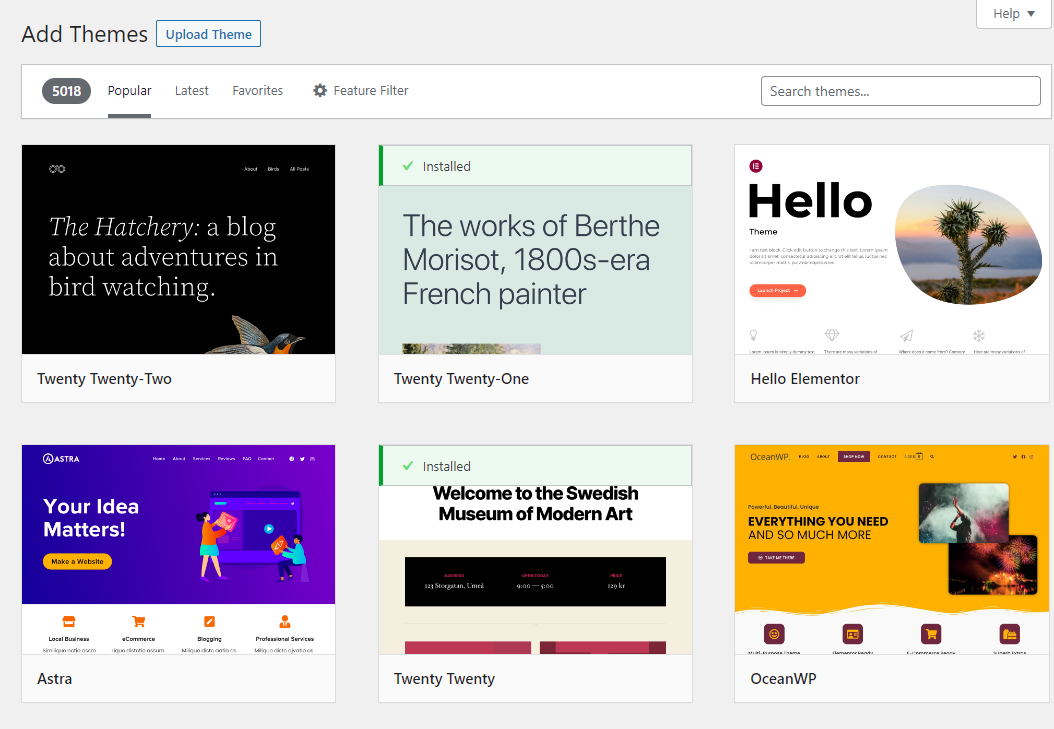Screen dimensions: 1054x729
Task: Click the paper plane icon in Hello Elementor preview
Action: click(907, 335)
